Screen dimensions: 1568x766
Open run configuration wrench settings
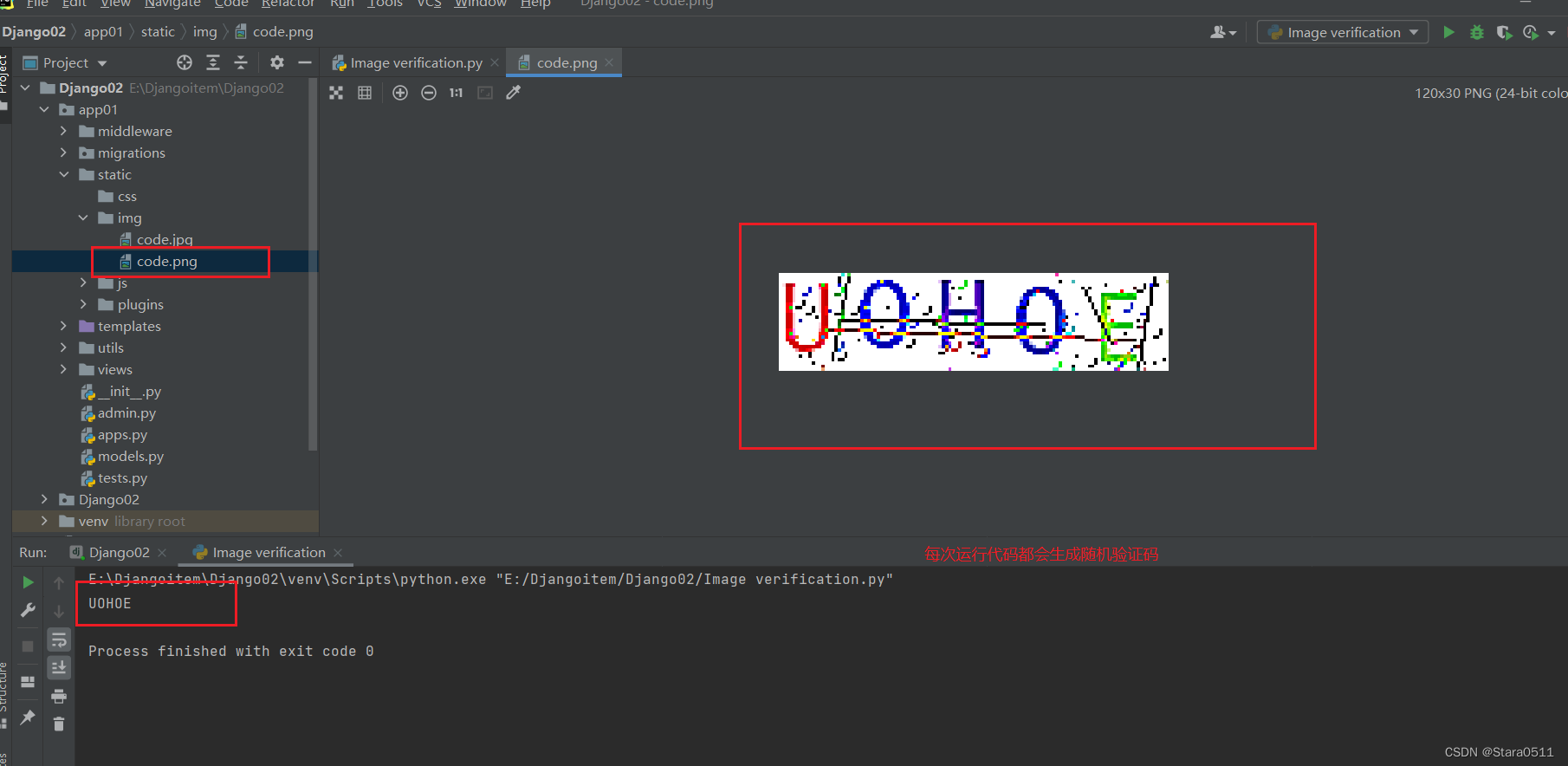(x=28, y=611)
